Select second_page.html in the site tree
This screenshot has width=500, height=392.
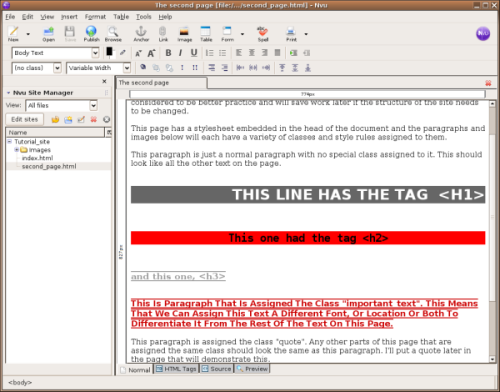(x=49, y=166)
